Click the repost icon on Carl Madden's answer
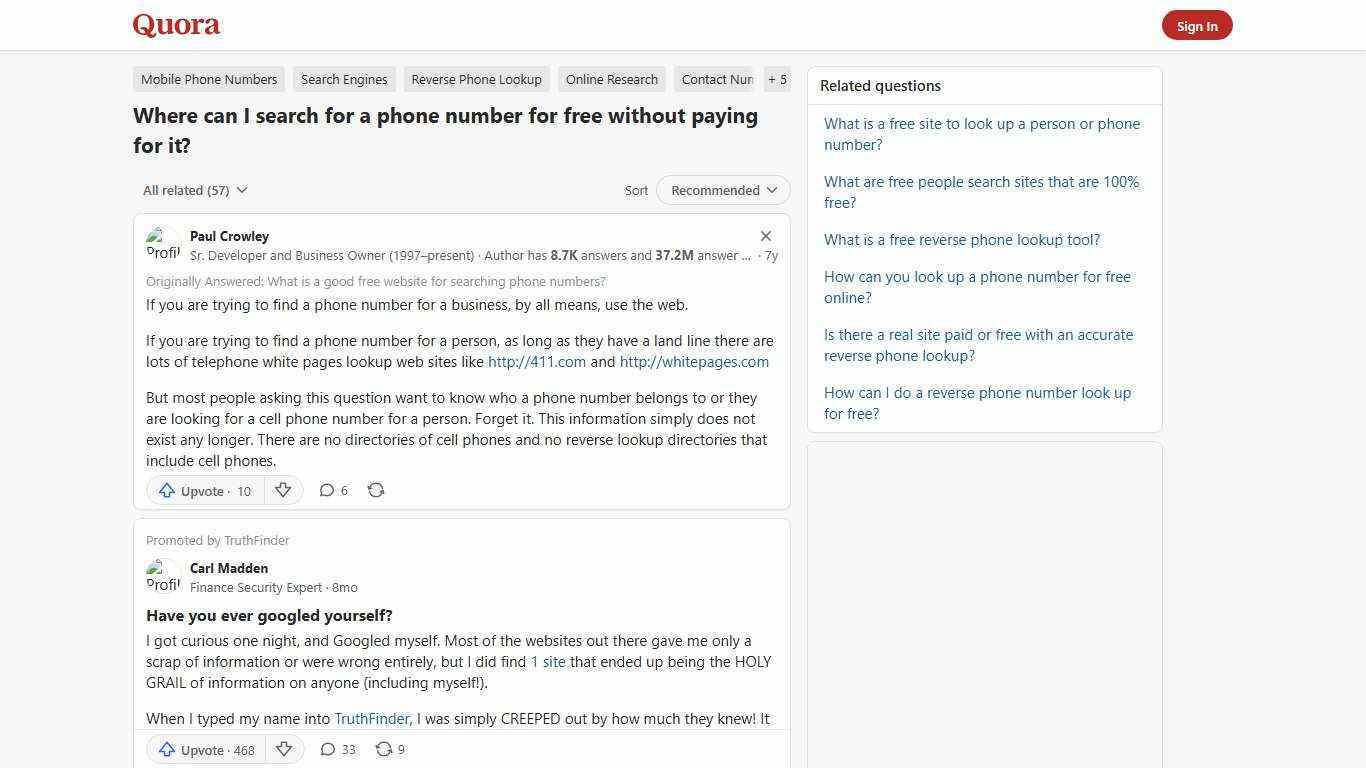This screenshot has width=1366, height=768. 389,749
